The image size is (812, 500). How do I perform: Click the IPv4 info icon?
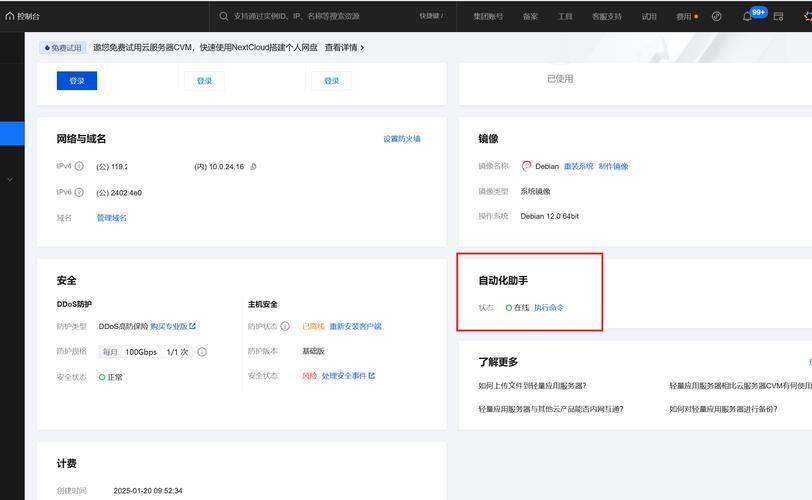[x=79, y=166]
